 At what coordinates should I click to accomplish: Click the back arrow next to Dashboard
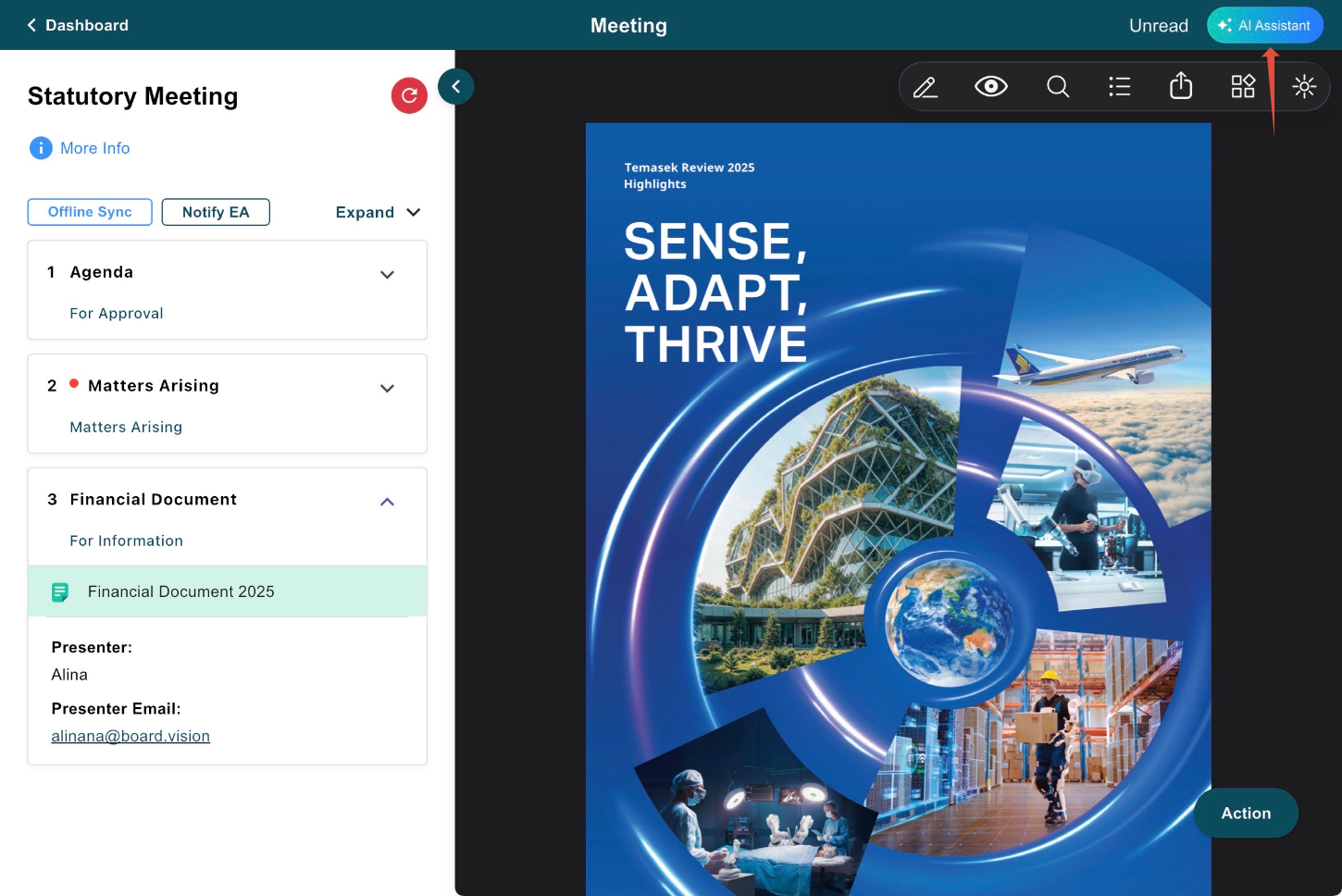31,25
